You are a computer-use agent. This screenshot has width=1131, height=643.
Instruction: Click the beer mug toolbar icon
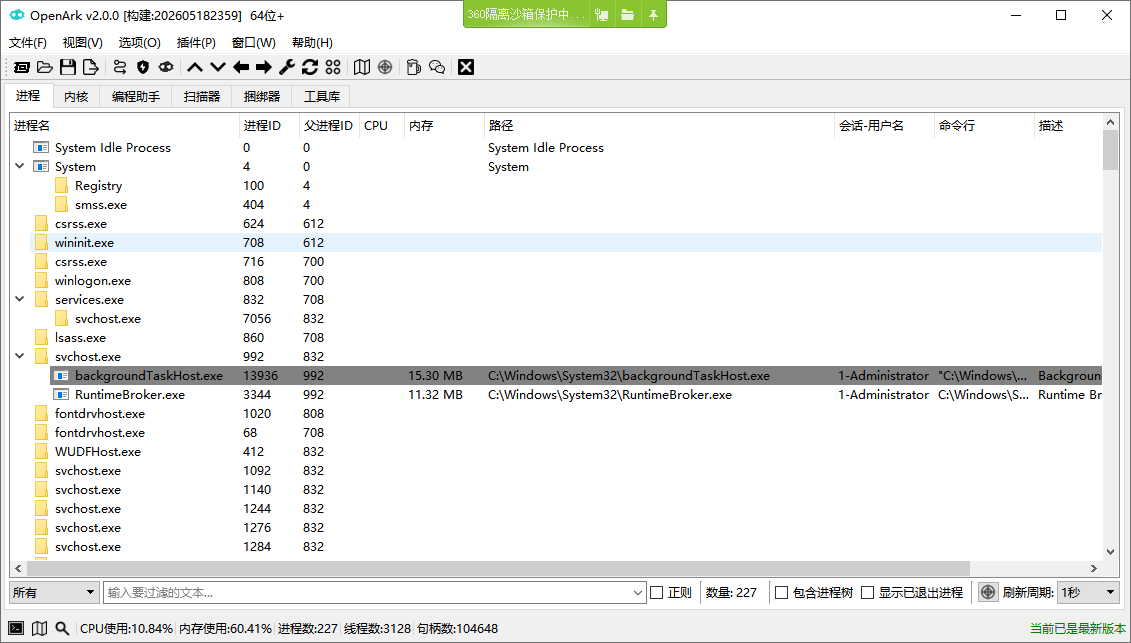tap(414, 67)
